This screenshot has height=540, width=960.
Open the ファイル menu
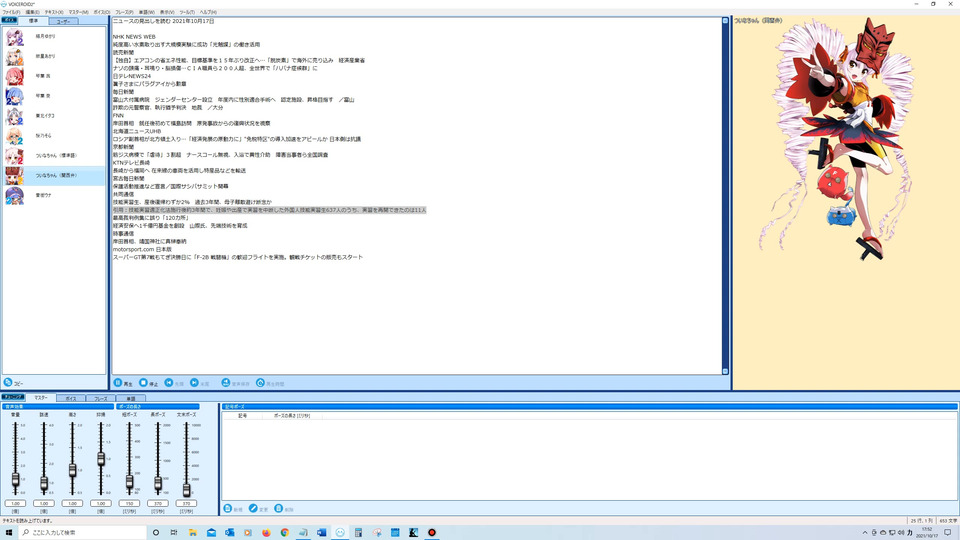[x=11, y=12]
